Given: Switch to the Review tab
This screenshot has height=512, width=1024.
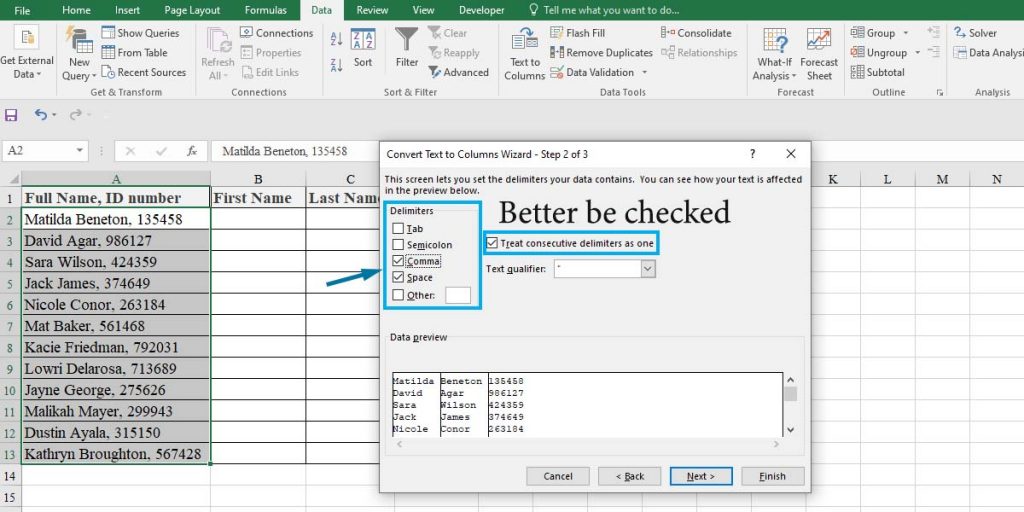Looking at the screenshot, I should pyautogui.click(x=372, y=10).
